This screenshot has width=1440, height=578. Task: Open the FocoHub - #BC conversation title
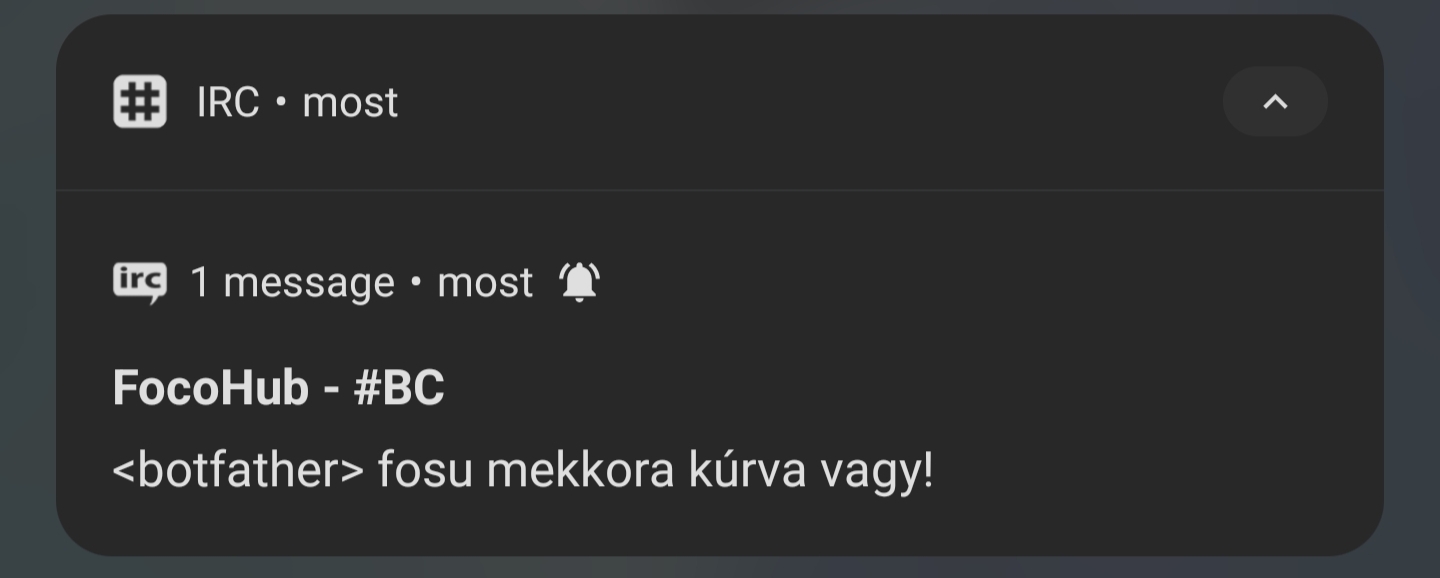click(279, 387)
